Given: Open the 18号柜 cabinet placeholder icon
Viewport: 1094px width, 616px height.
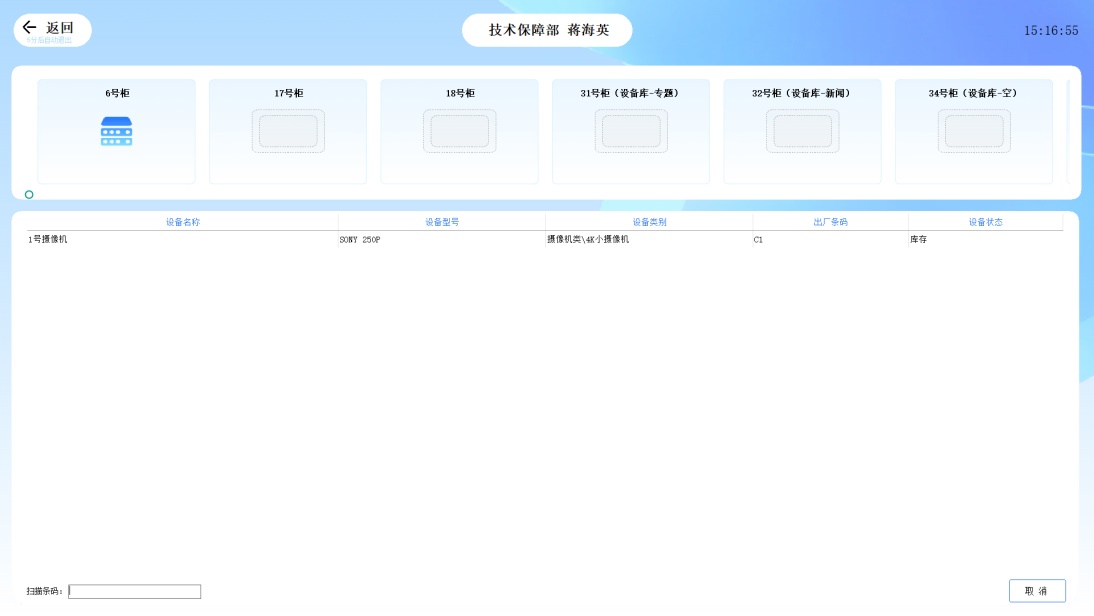Looking at the screenshot, I should [459, 132].
